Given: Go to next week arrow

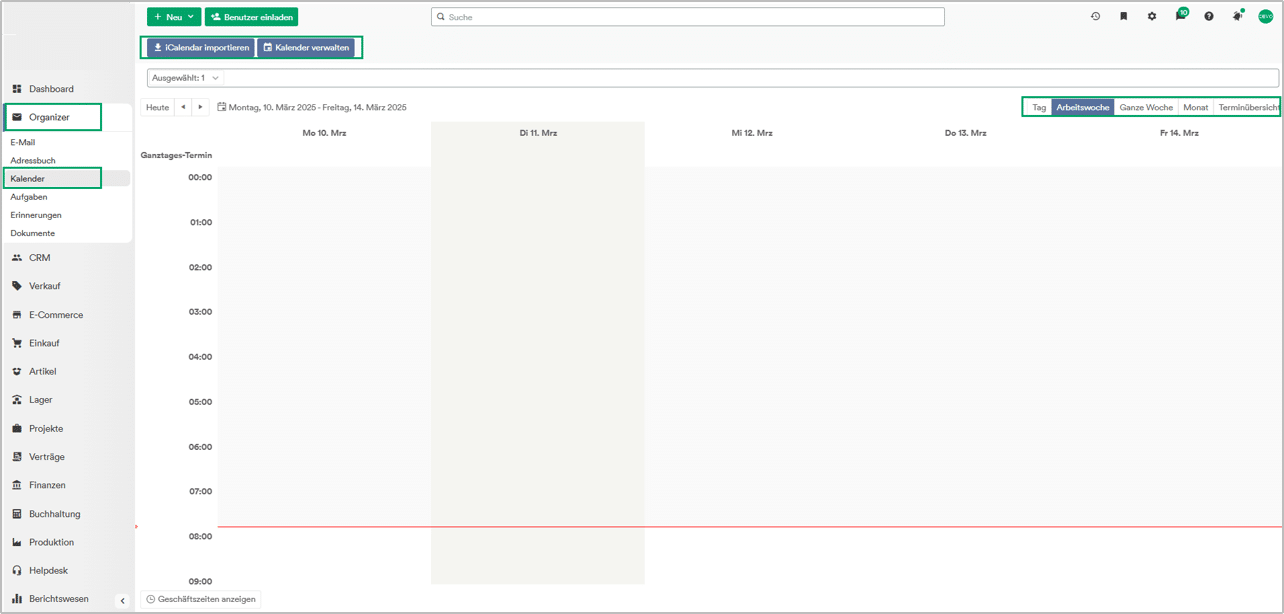Looking at the screenshot, I should pos(200,107).
